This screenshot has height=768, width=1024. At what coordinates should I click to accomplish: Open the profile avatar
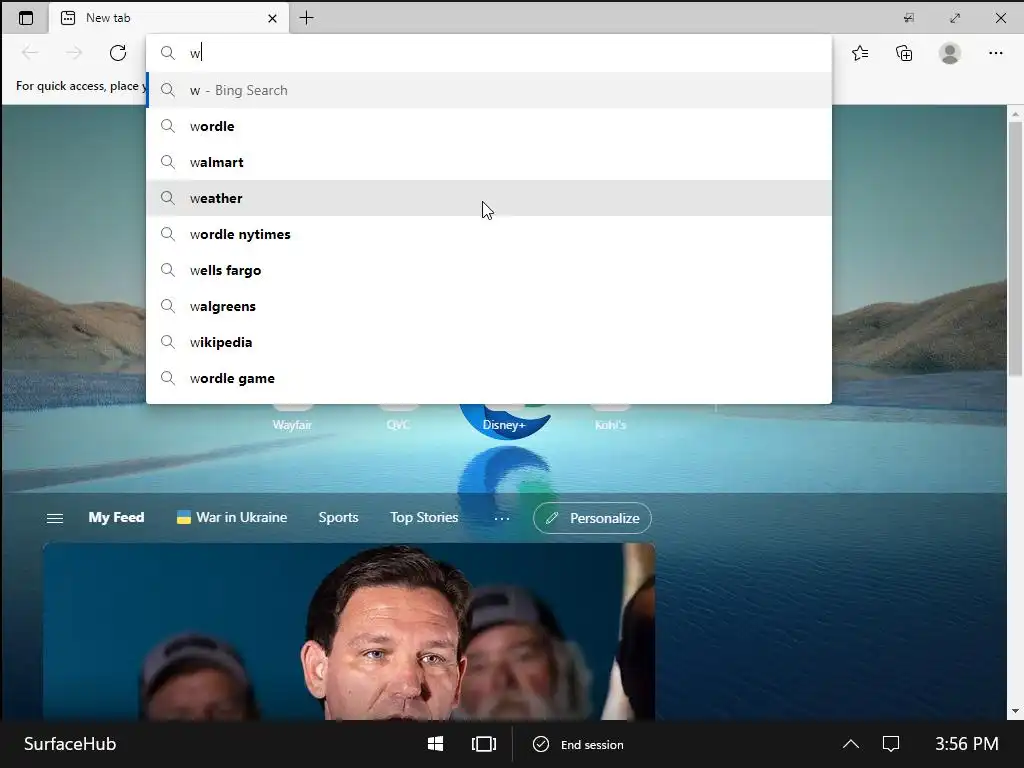[950, 53]
